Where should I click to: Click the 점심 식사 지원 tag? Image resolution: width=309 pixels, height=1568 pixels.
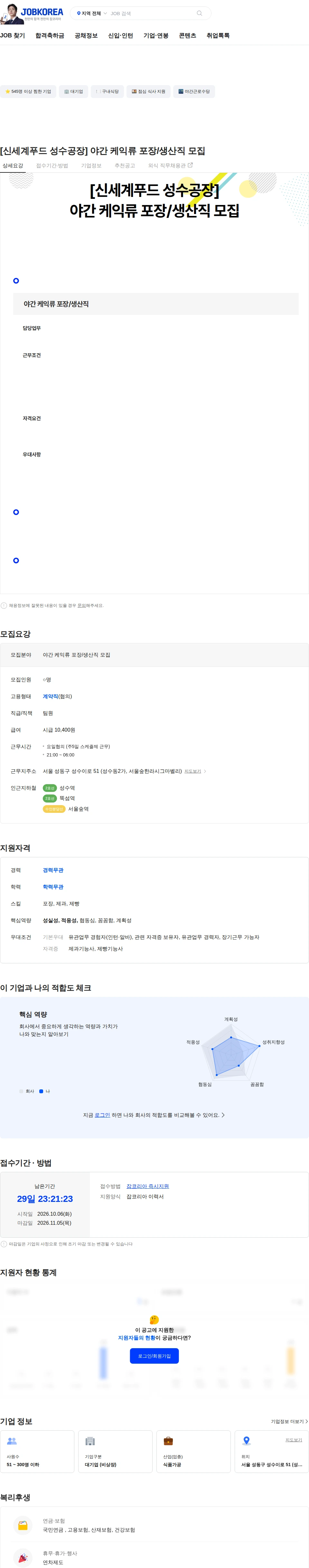tap(148, 91)
